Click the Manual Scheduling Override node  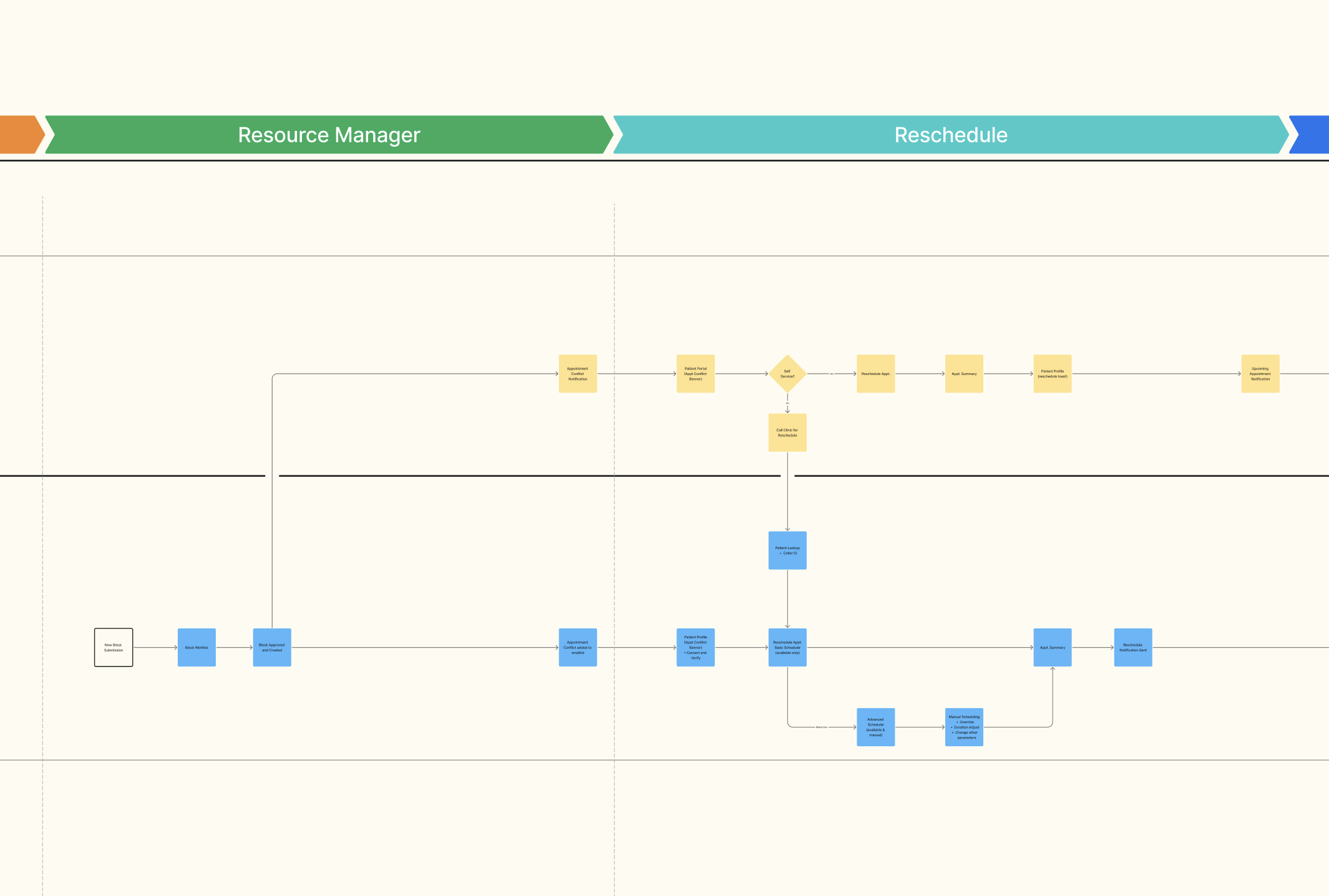(964, 727)
